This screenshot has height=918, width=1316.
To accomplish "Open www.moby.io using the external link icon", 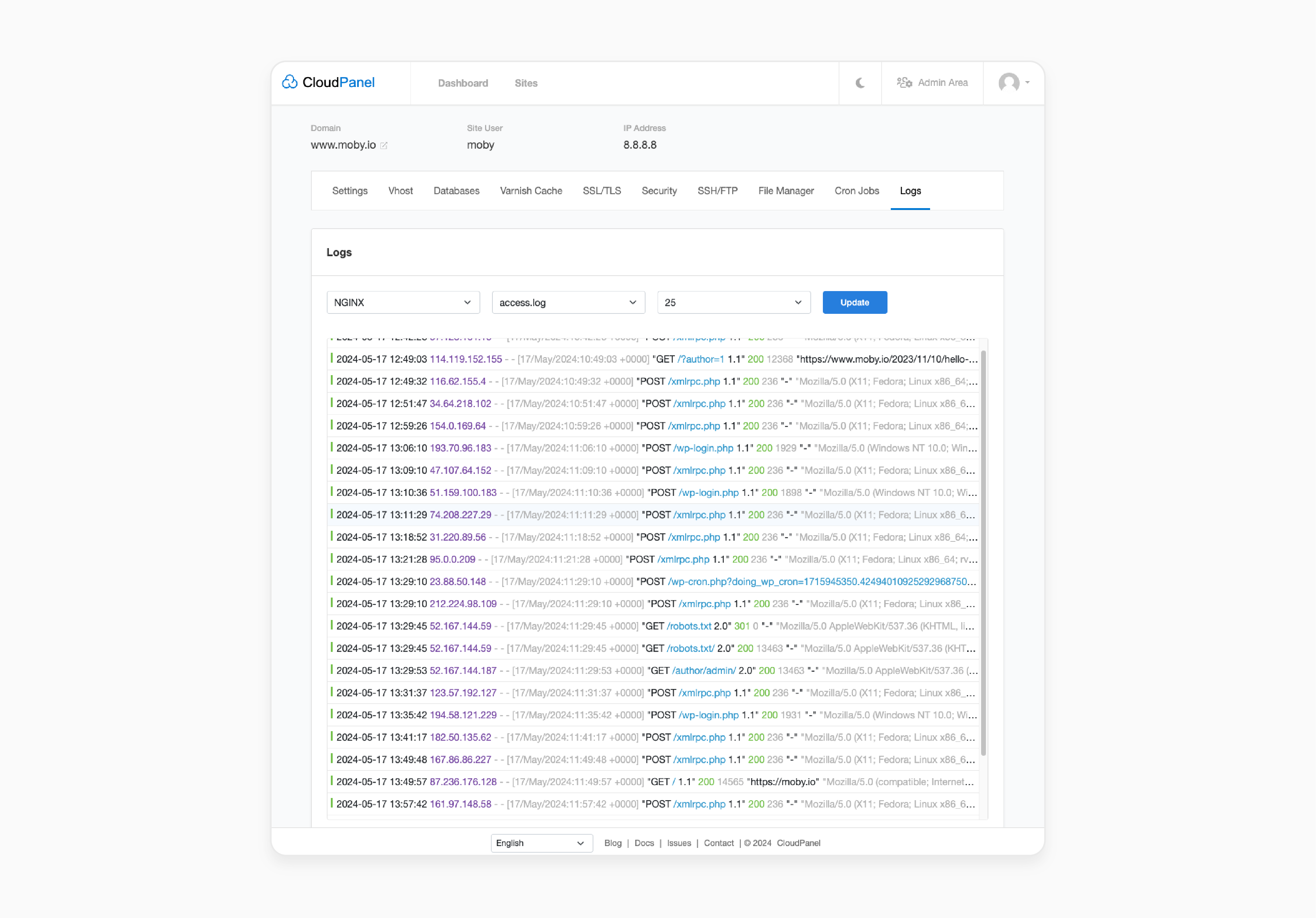I will 384,146.
